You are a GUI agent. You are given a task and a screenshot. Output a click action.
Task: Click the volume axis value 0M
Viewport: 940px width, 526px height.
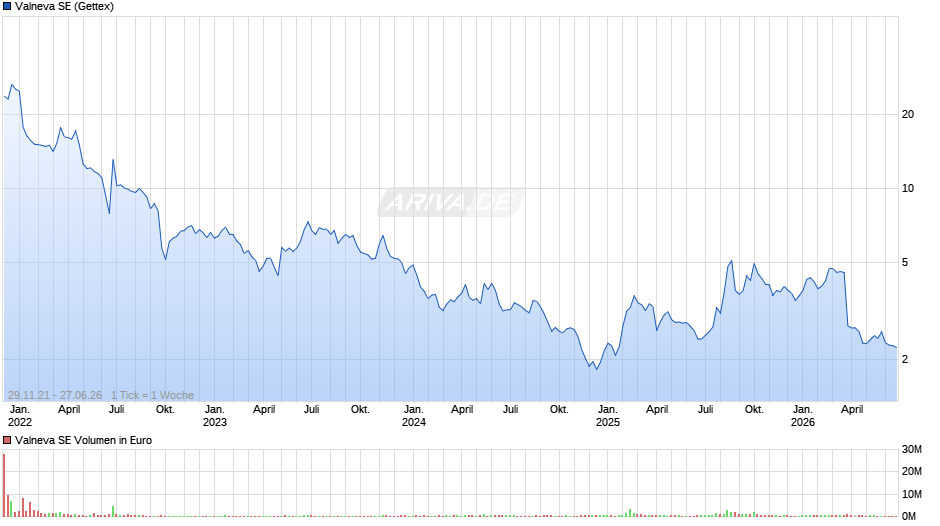(x=909, y=516)
